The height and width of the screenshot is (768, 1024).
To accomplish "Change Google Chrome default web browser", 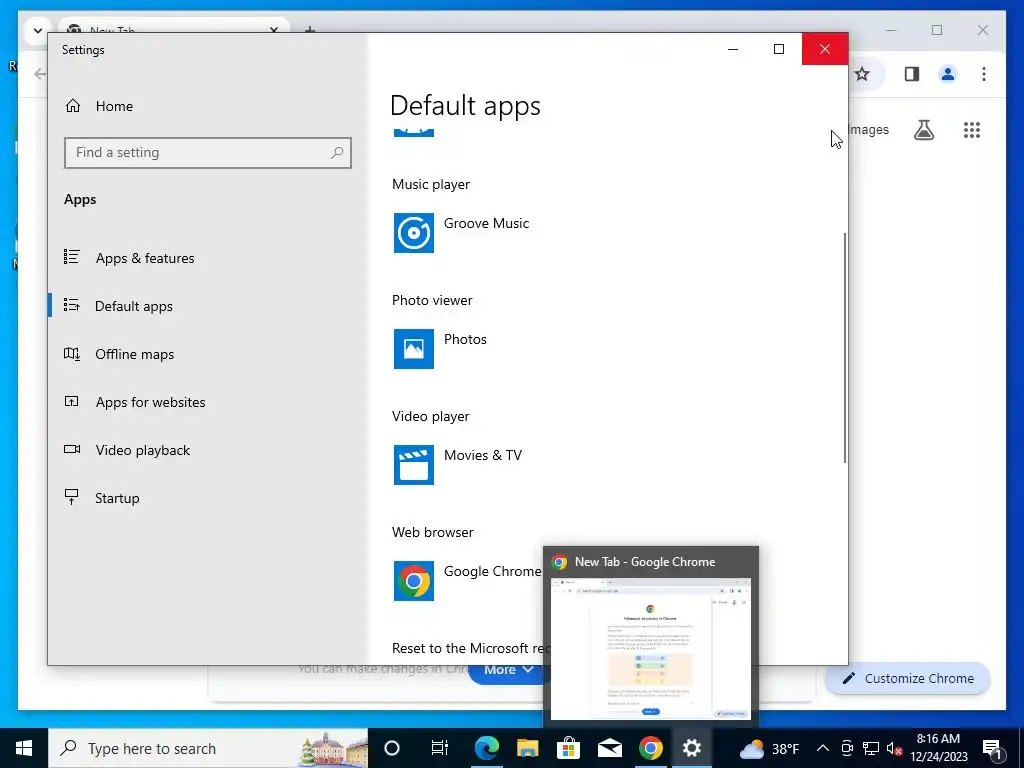I will 468,581.
